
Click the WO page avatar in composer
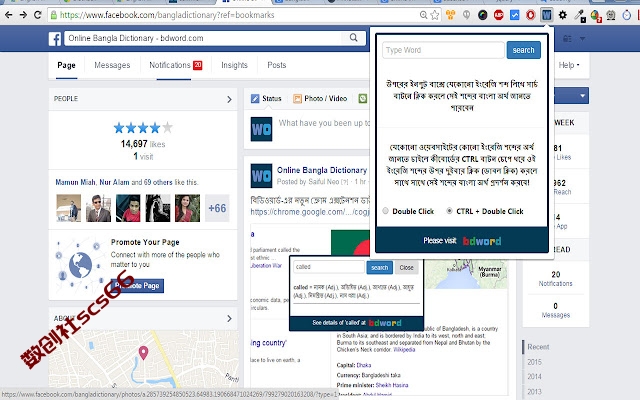tap(261, 129)
